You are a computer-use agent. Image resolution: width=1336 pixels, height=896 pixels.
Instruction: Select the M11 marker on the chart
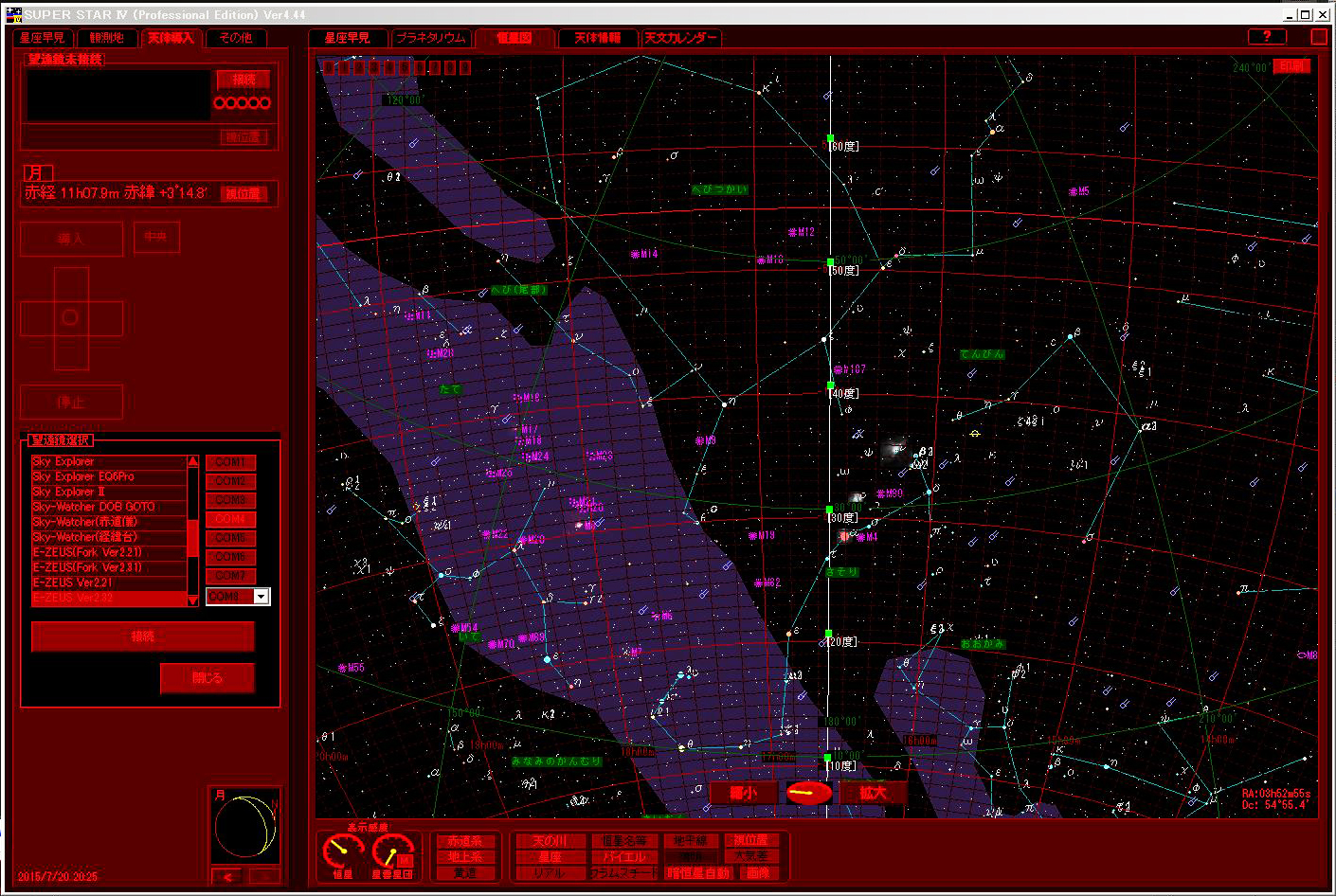(418, 315)
